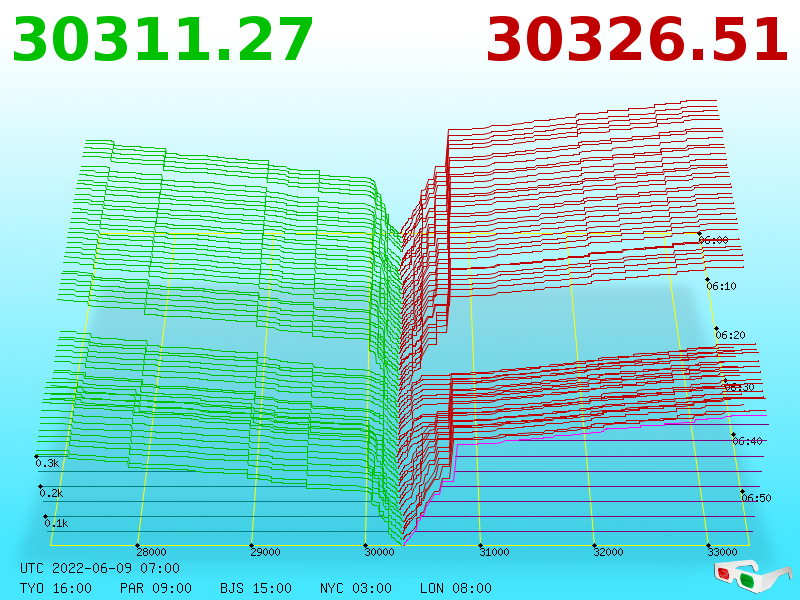Click the 0.1k depth axis label
Viewport: 800px width, 600px height.
point(56,523)
